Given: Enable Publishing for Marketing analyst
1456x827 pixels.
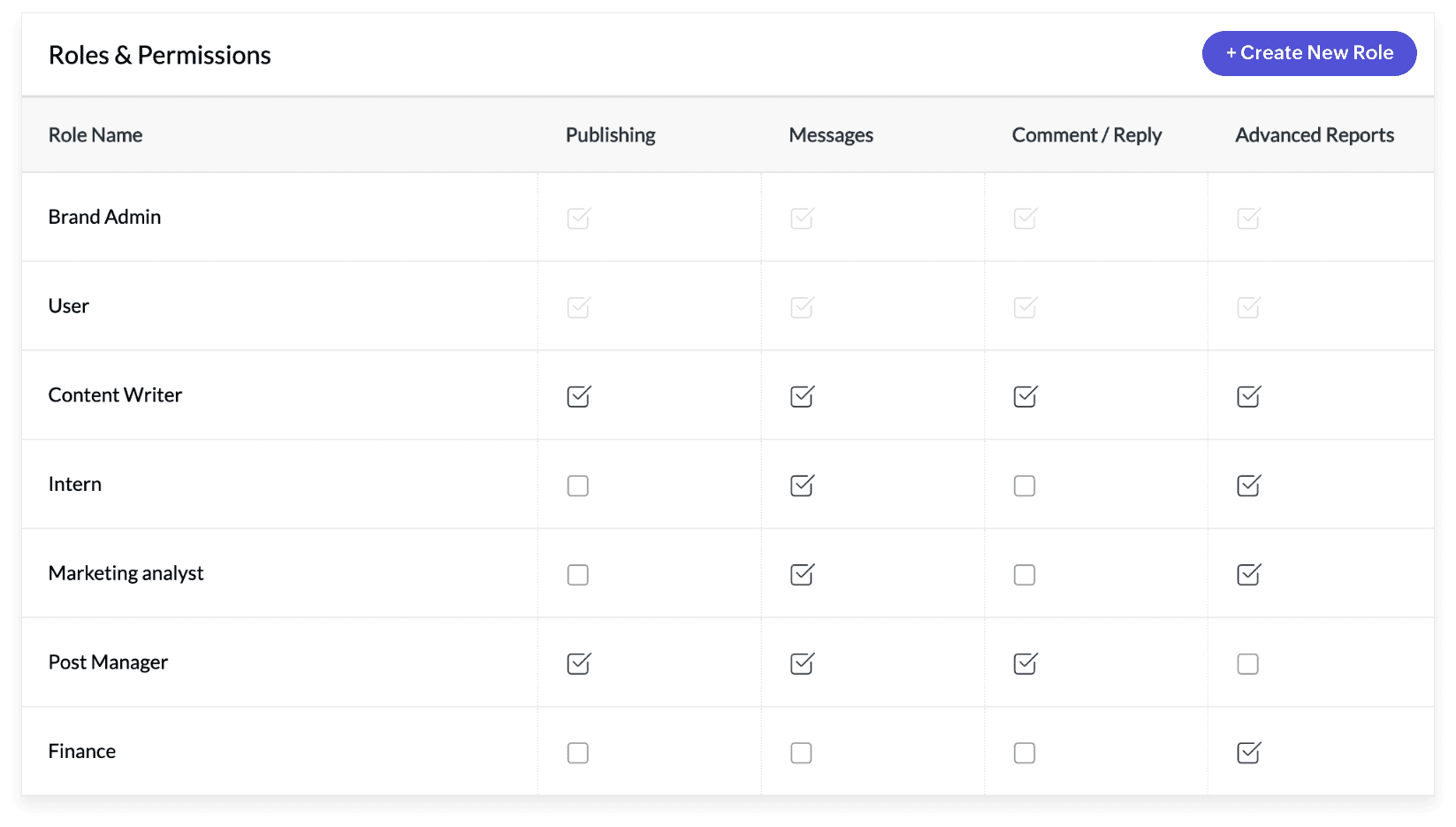Looking at the screenshot, I should 578,575.
